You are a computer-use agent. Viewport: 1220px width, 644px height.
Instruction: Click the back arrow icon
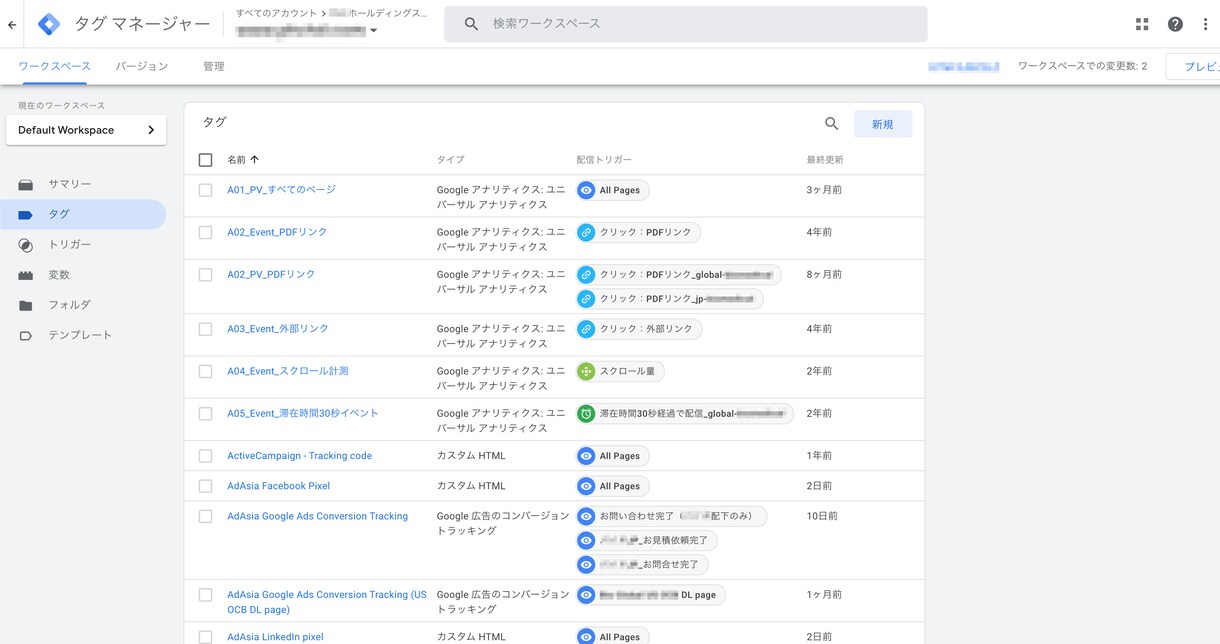coord(12,25)
